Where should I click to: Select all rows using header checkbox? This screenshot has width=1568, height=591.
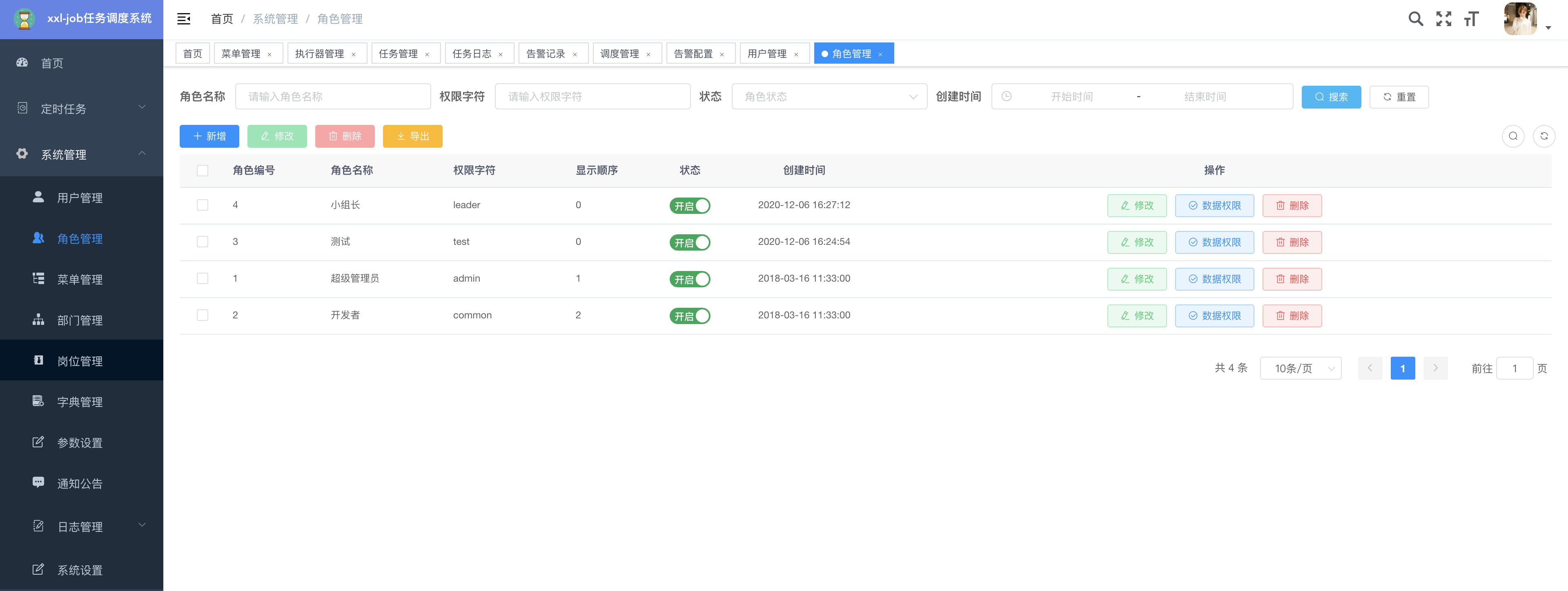203,171
